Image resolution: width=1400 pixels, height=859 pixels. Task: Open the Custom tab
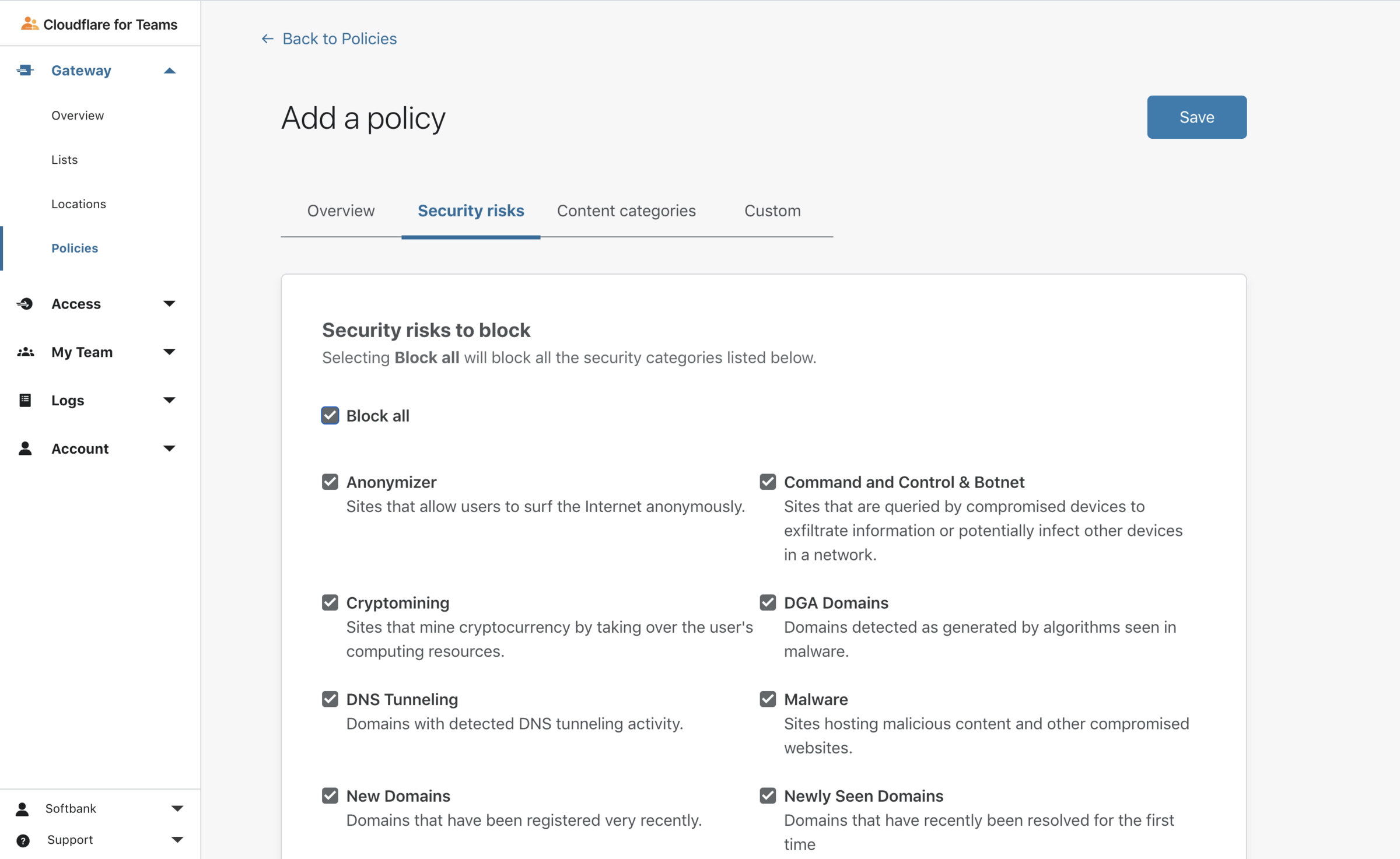click(x=772, y=211)
